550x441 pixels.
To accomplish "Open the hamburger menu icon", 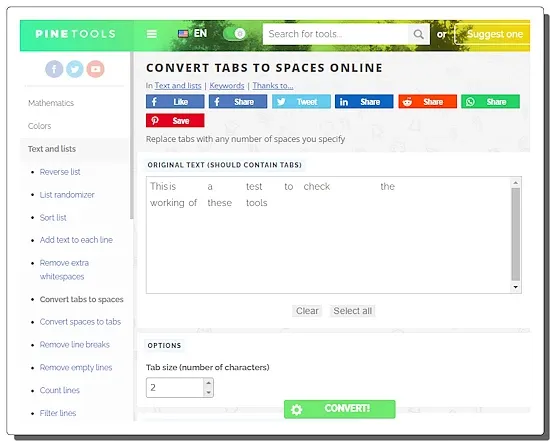I will tap(152, 34).
